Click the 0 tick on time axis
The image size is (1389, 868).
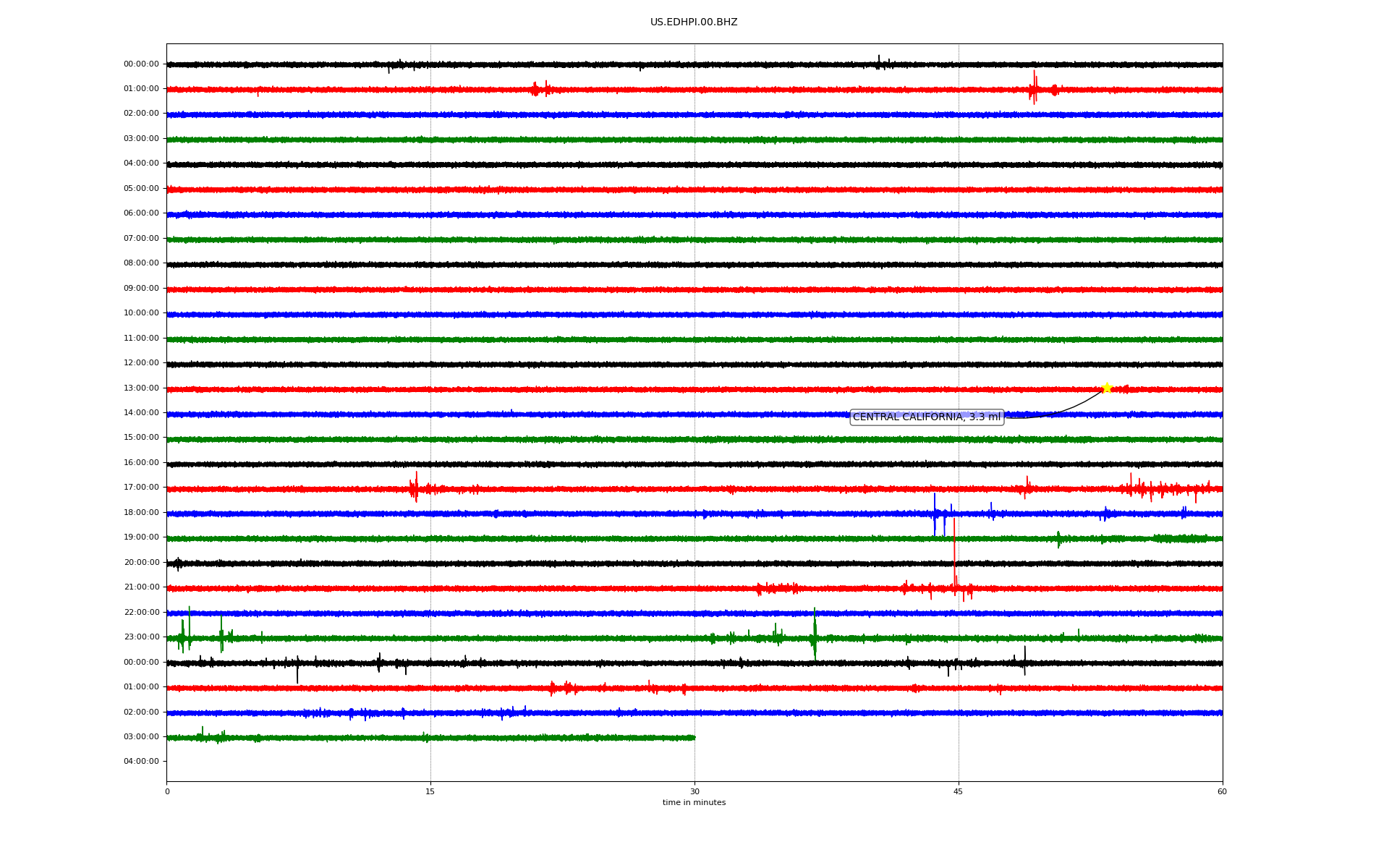[x=167, y=791]
